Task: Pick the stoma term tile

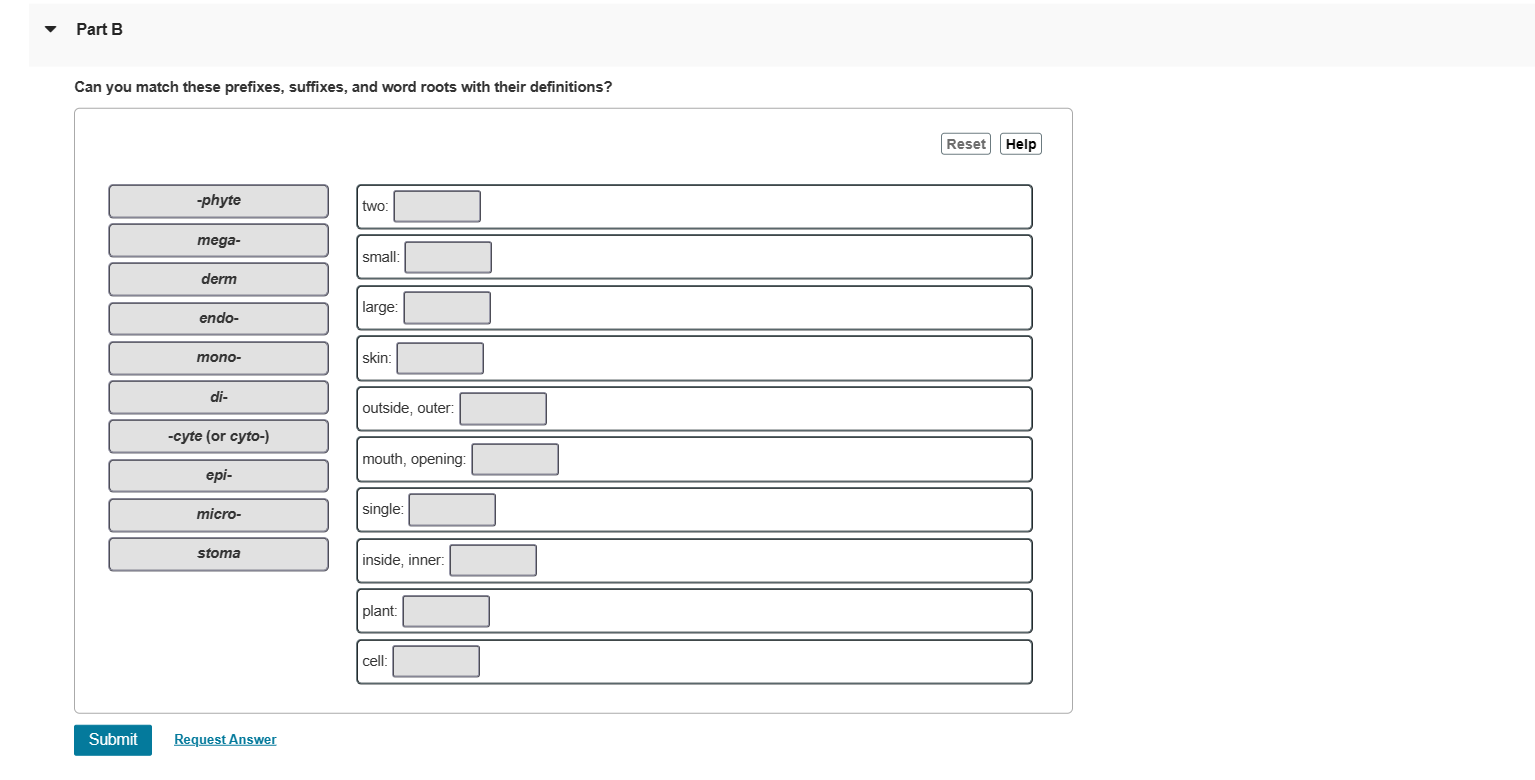Action: [x=219, y=554]
